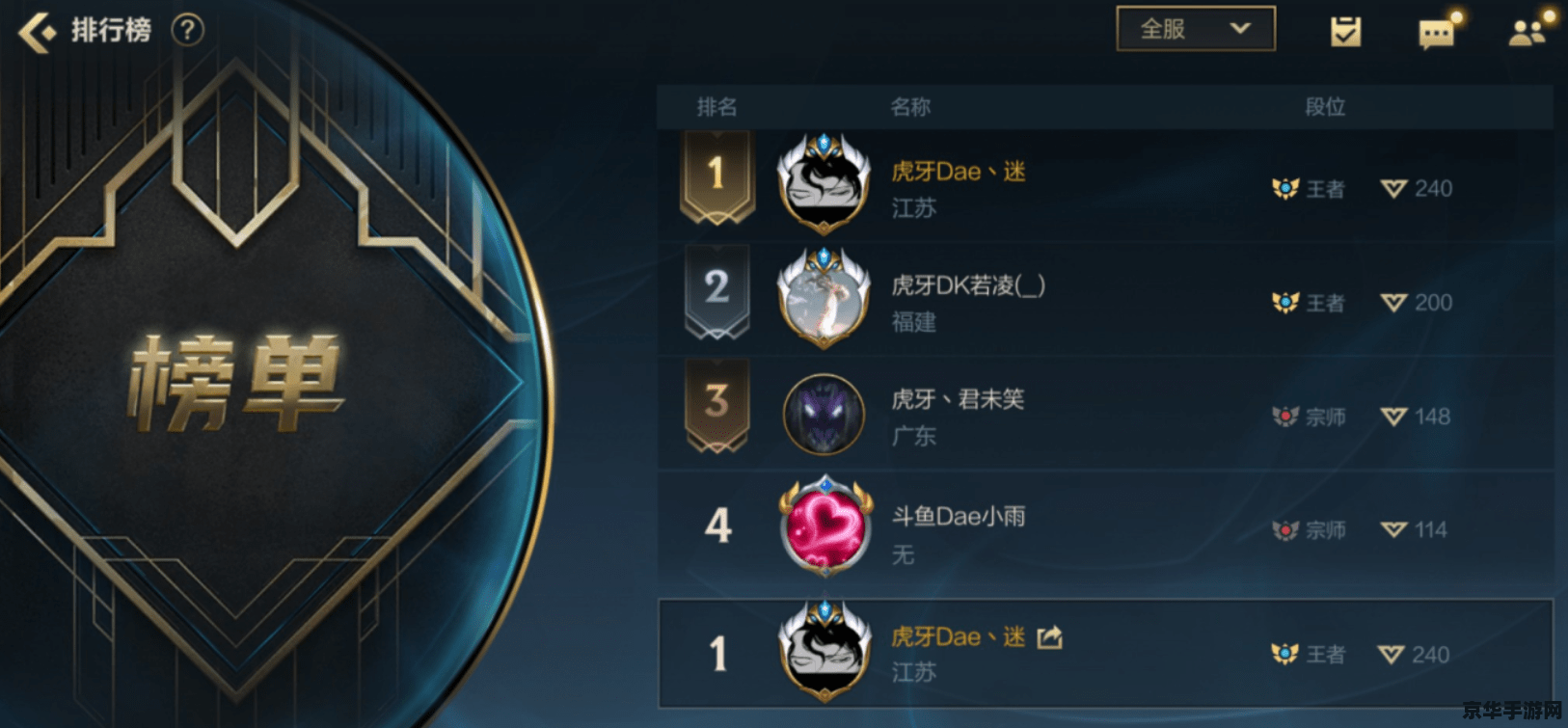Click the 排名 column header
The image size is (1568, 728).
point(716,106)
